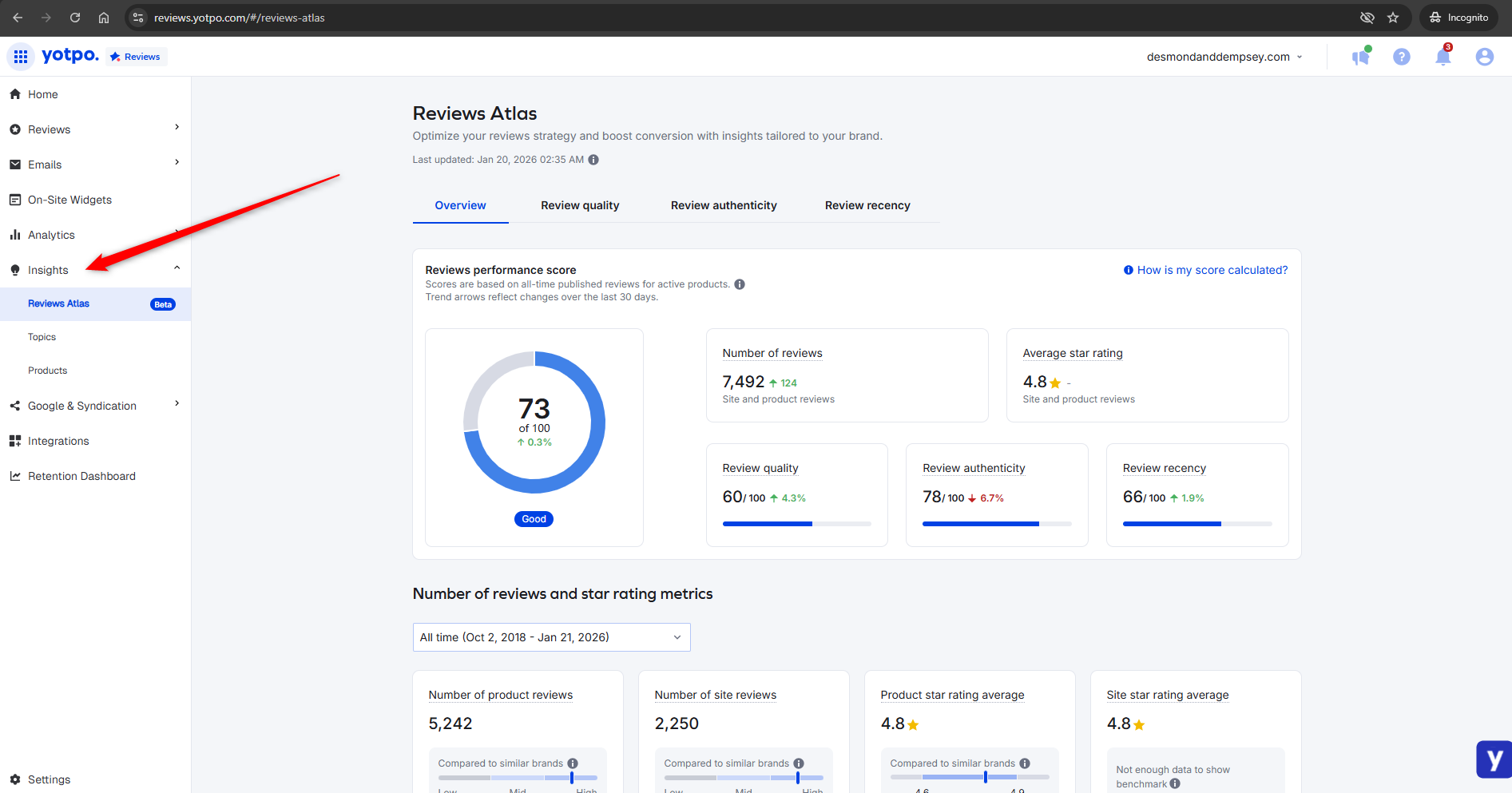Click How is my score calculated link
This screenshot has width=1512, height=793.
pyautogui.click(x=1205, y=270)
